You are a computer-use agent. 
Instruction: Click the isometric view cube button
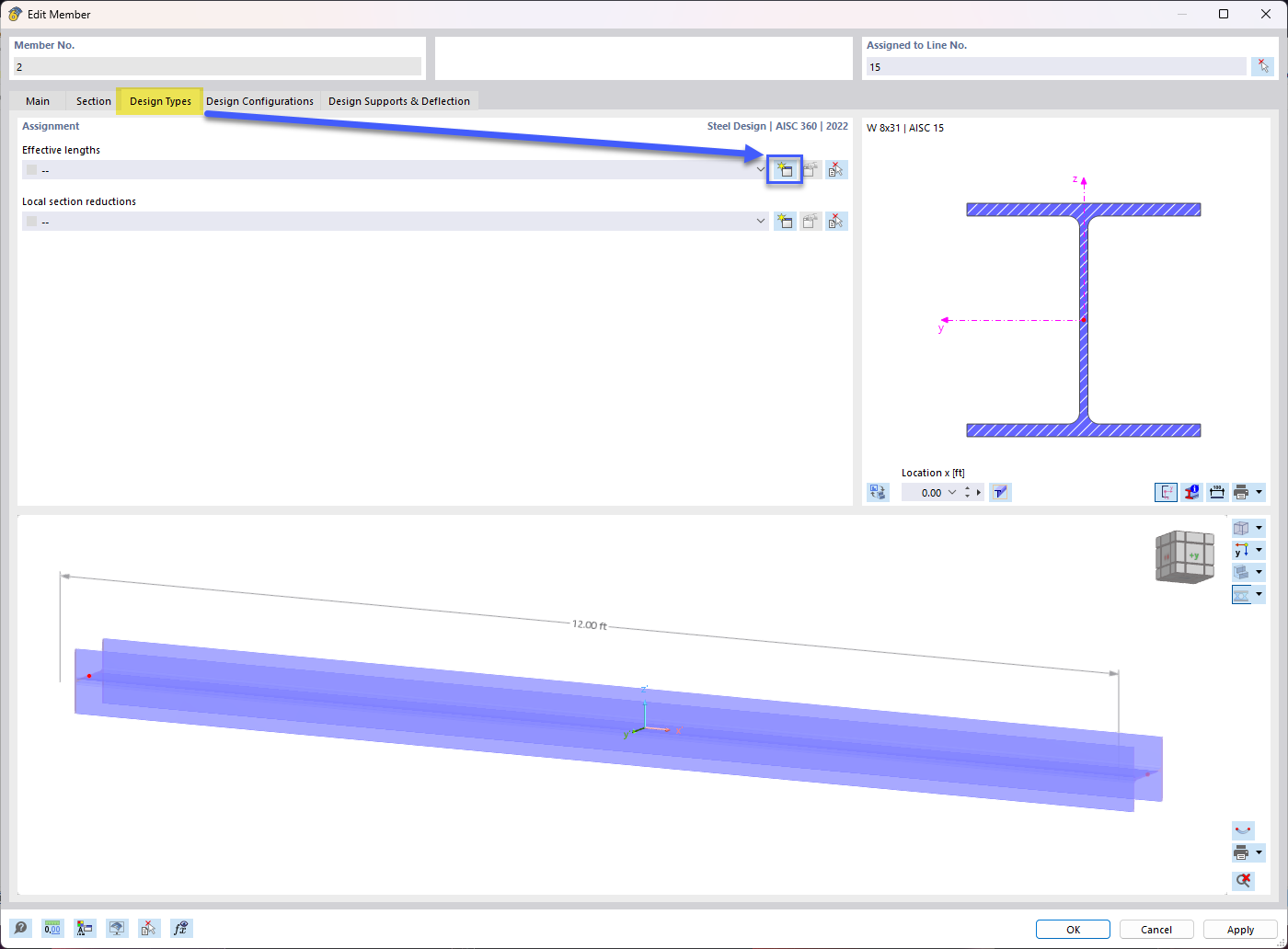tap(1242, 528)
